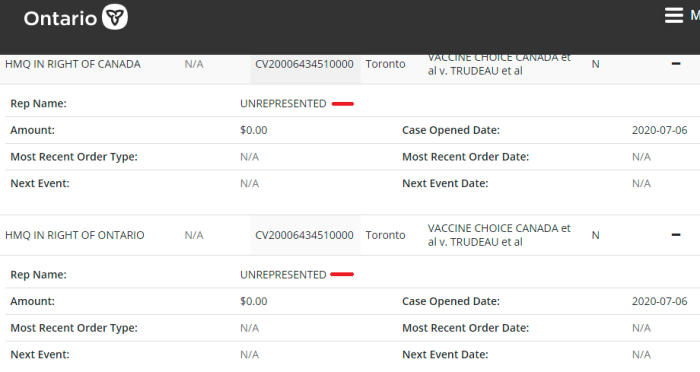Click UNREPRESENTED under HMQ IN RIGHT OF CANADA
The width and height of the screenshot is (700, 372).
283,104
